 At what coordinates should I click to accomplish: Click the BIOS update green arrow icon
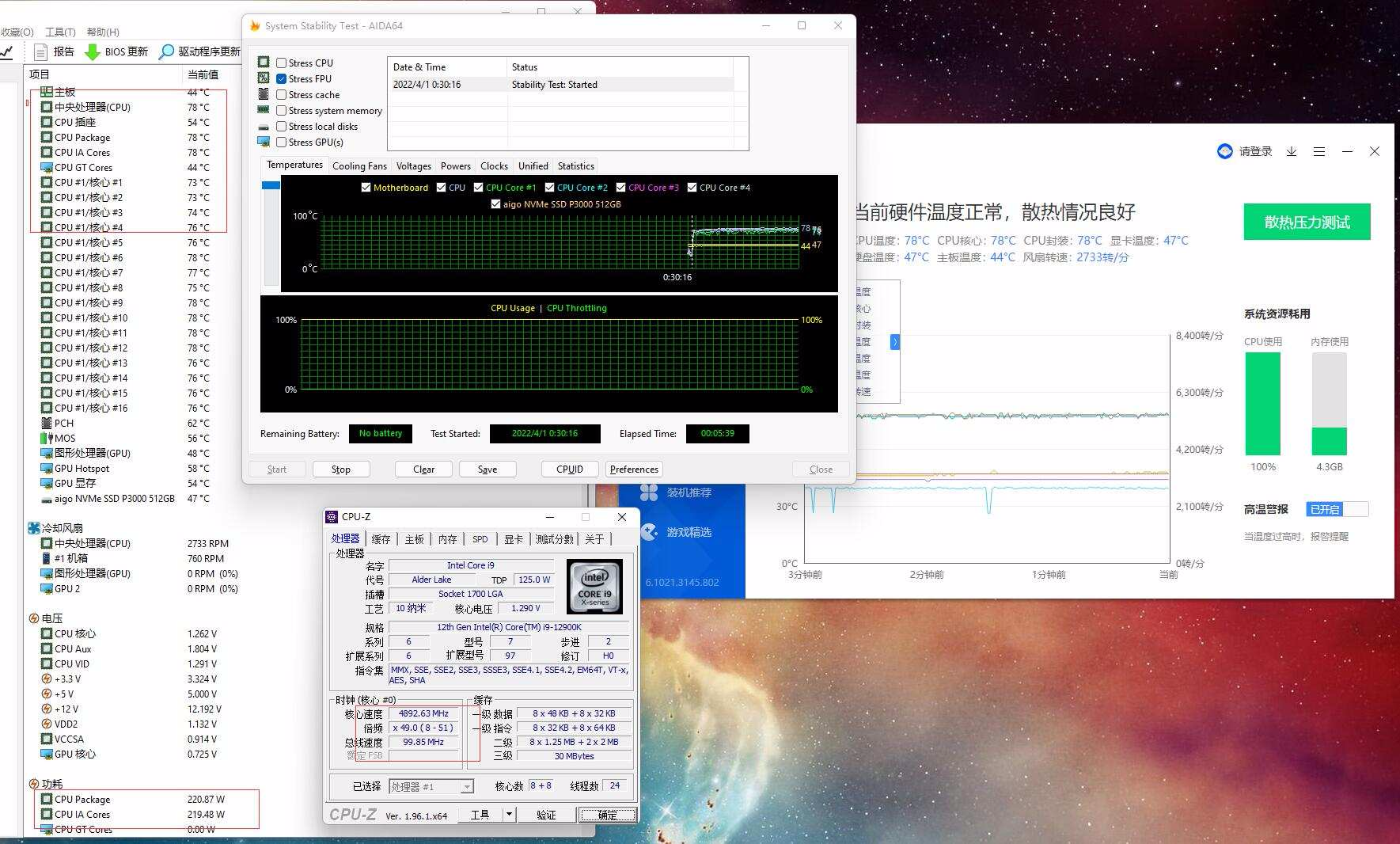(92, 51)
